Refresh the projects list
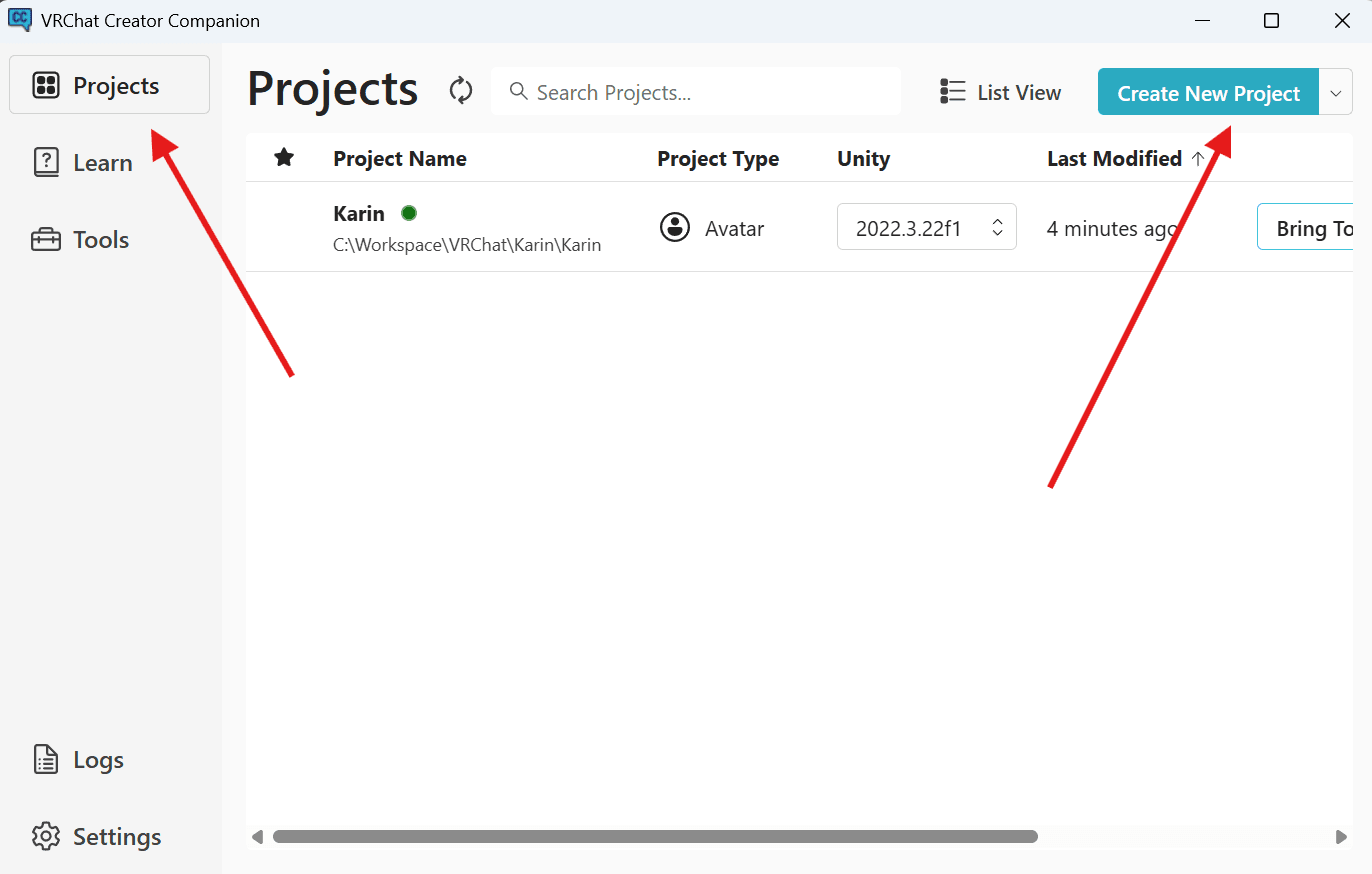Screen dimensions: 1372x874 [x=460, y=90]
